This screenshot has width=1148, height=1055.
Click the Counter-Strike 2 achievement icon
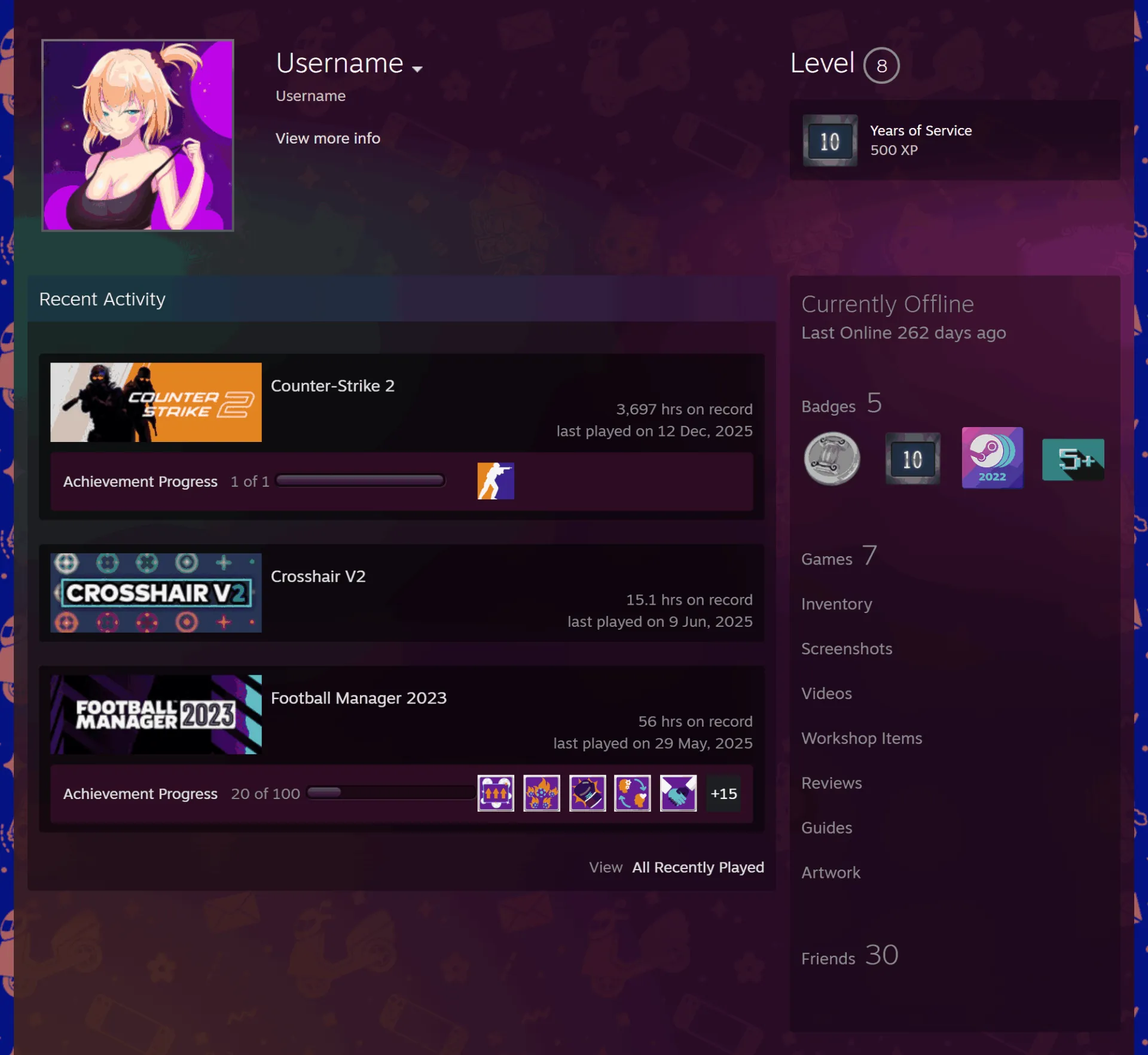(x=495, y=481)
